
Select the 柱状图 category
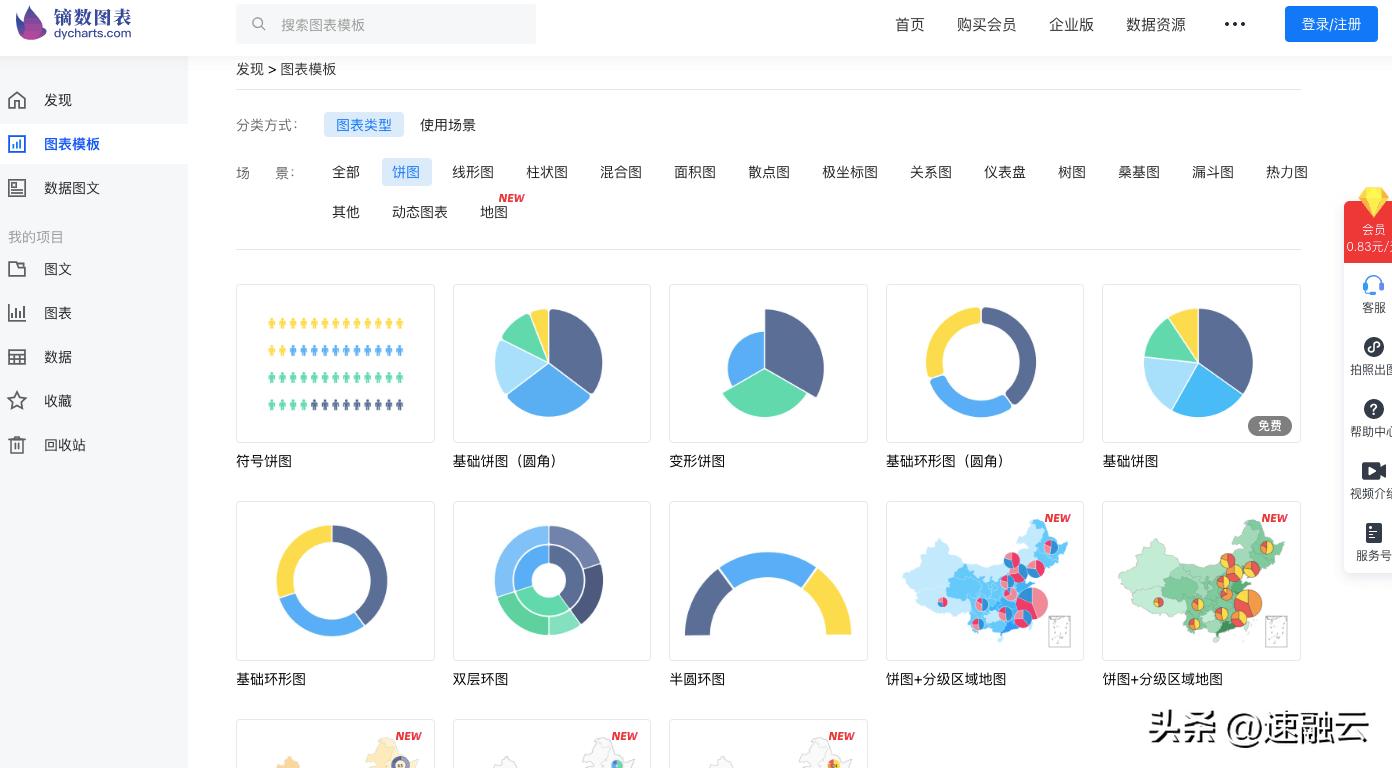coord(547,172)
